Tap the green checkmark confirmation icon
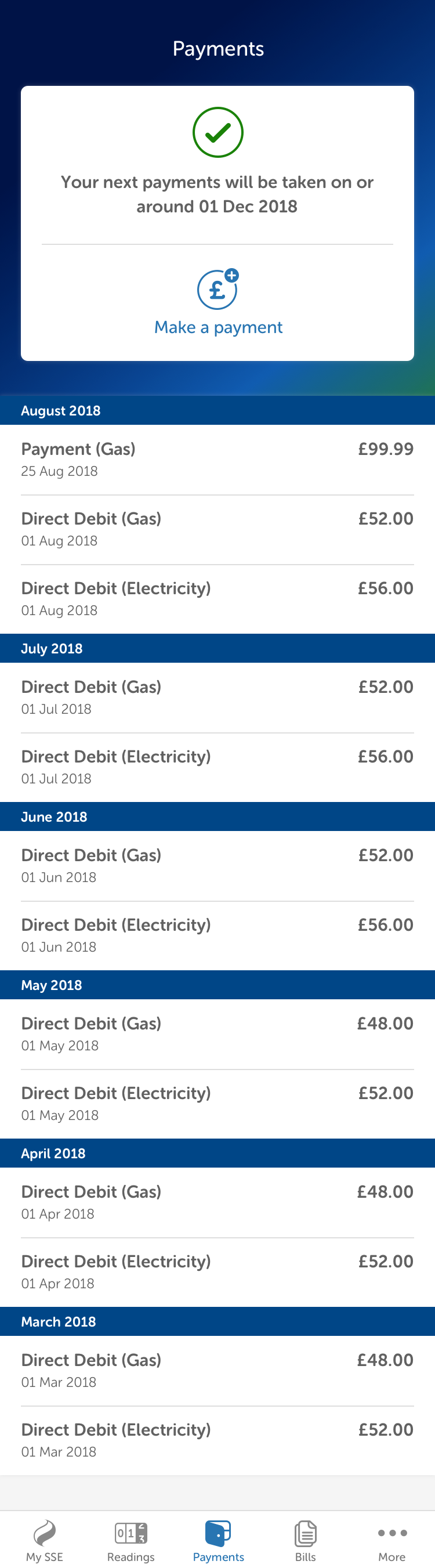 point(218,132)
